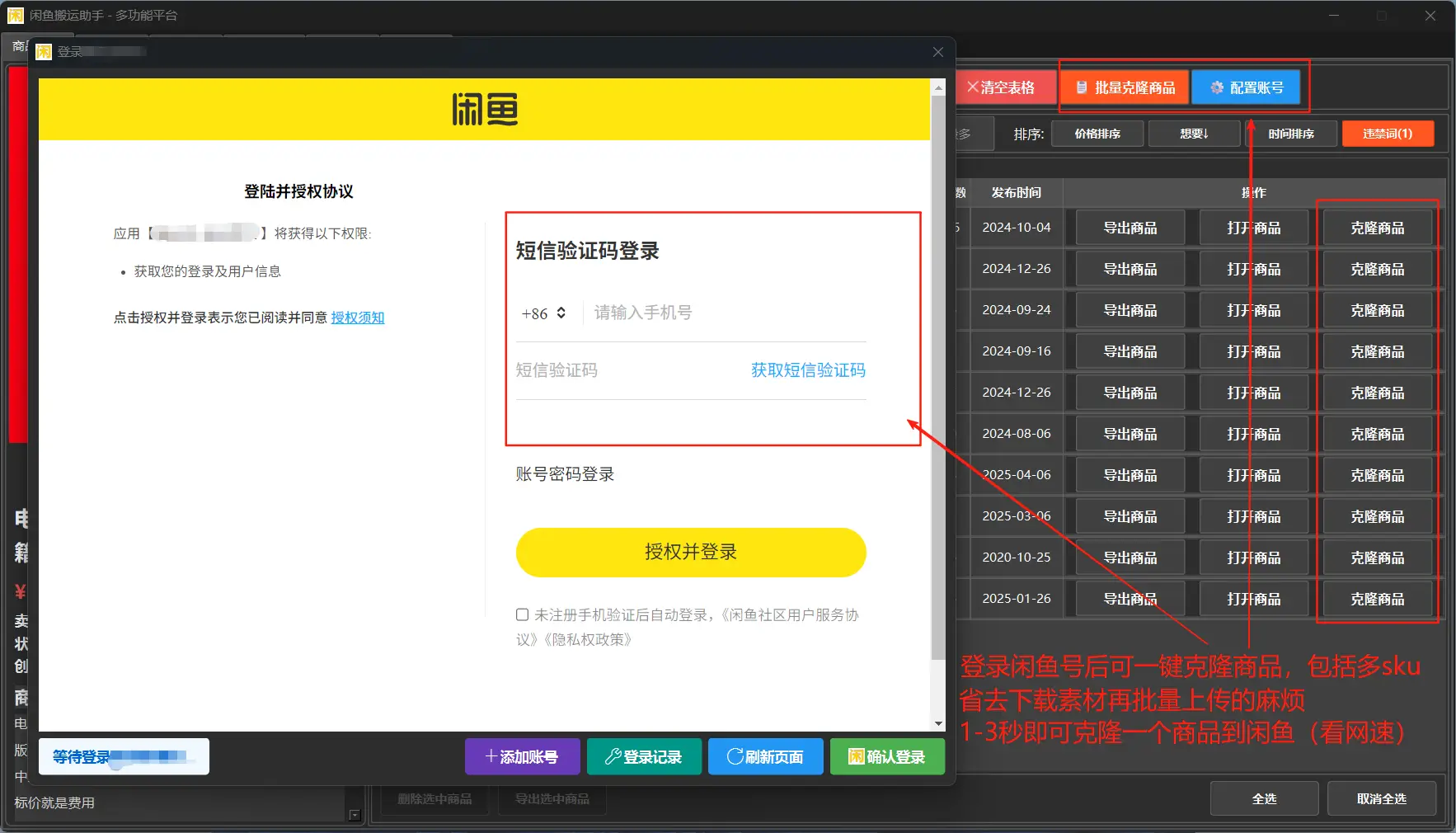Screen dimensions: 1456x833
Task: Open the +86 country code selector
Action: 543,313
